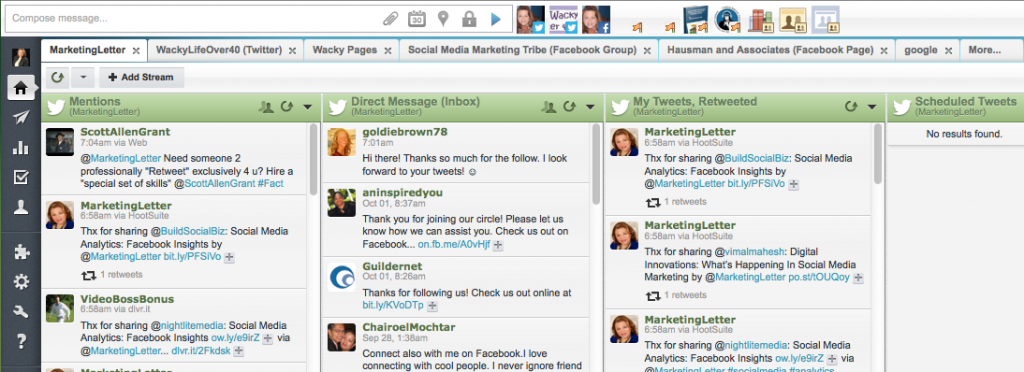Click the paperclip attachment icon
This screenshot has width=1024, height=372.
coord(391,19)
